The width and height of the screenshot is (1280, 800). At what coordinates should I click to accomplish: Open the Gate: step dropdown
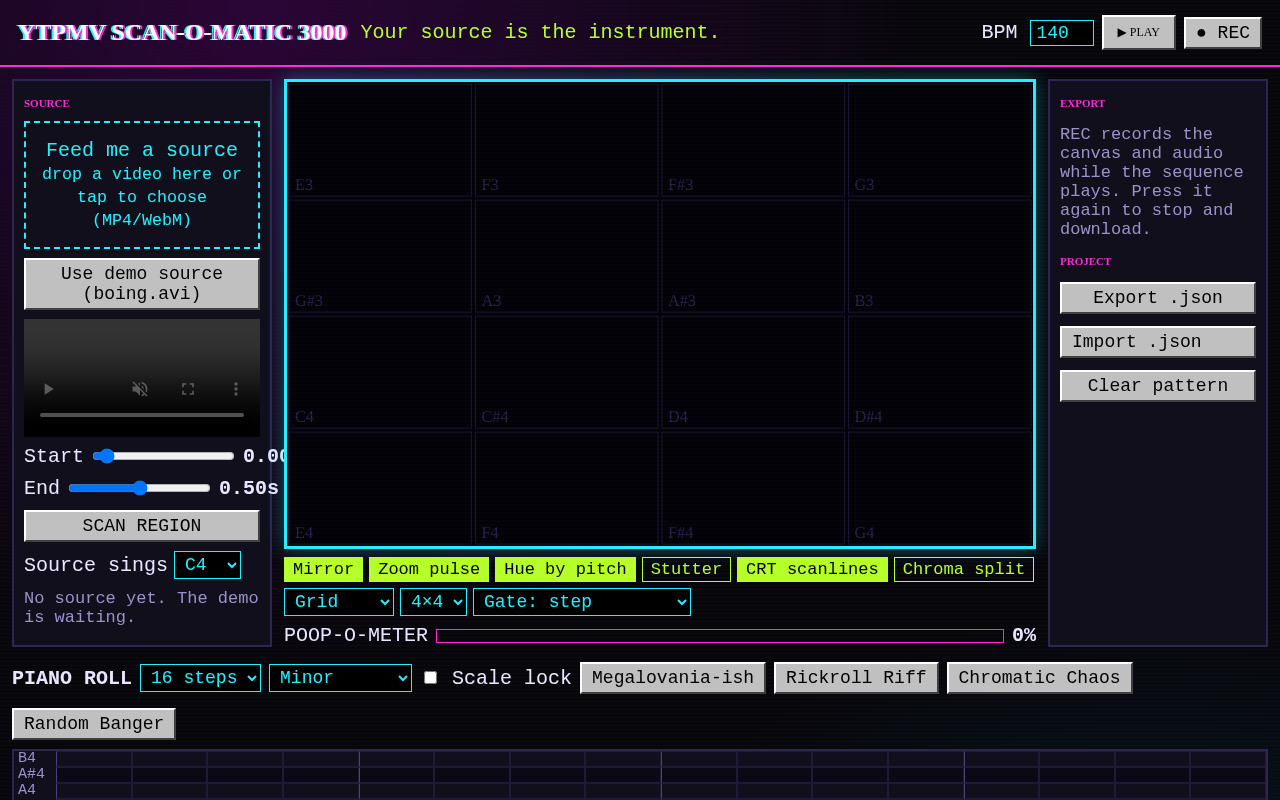[x=582, y=602]
